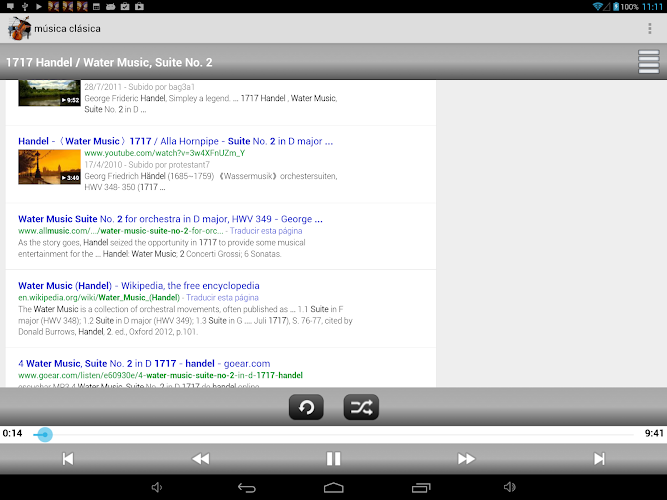Viewport: 667px width, 500px height.
Task: Click the '17/4/2010 - Subido por protestant7' text
Action: coord(147,165)
